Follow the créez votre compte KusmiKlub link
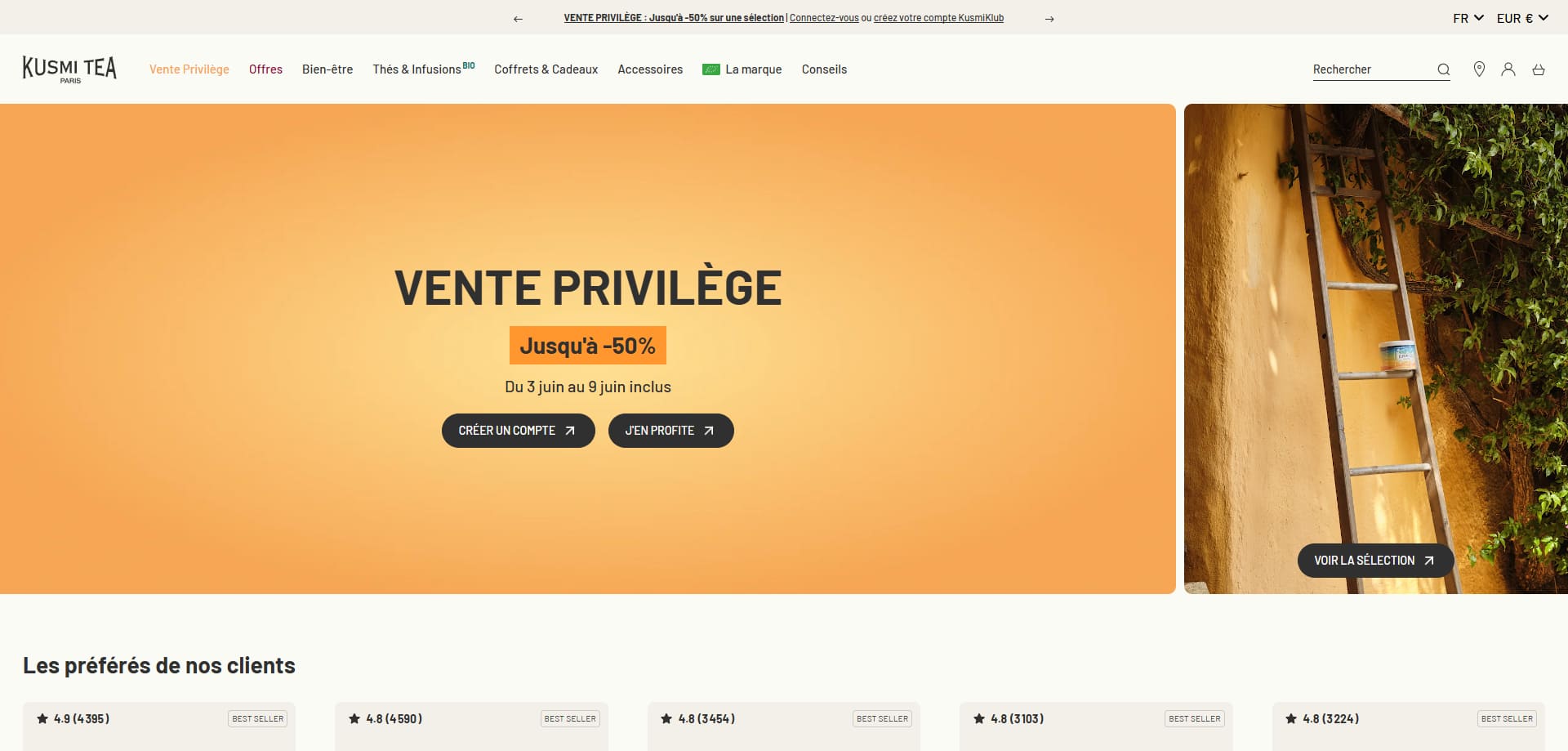The image size is (1568, 751). [938, 18]
